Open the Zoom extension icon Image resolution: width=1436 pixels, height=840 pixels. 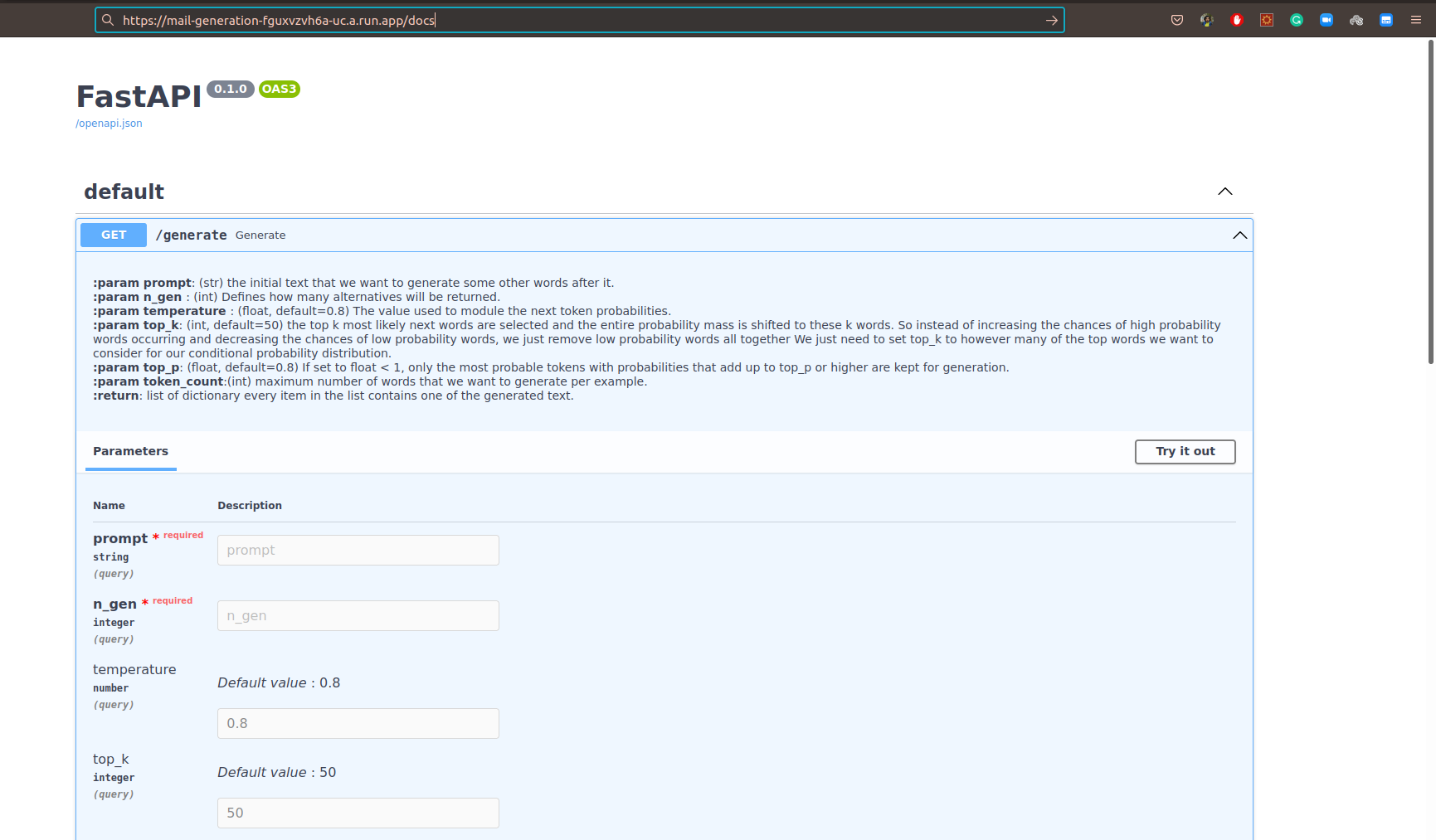click(x=1326, y=20)
